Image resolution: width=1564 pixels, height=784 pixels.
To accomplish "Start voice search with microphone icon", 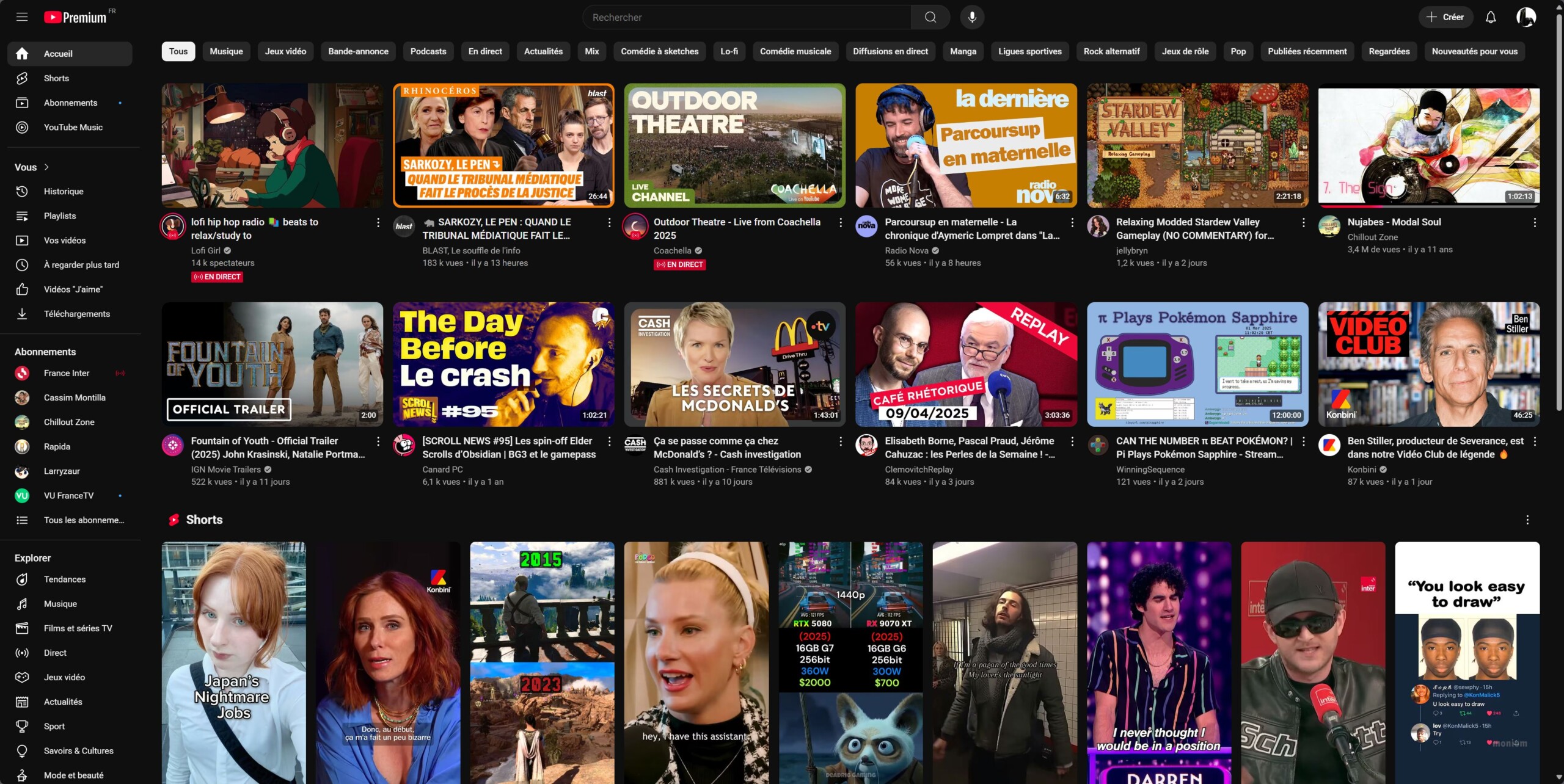I will [972, 17].
